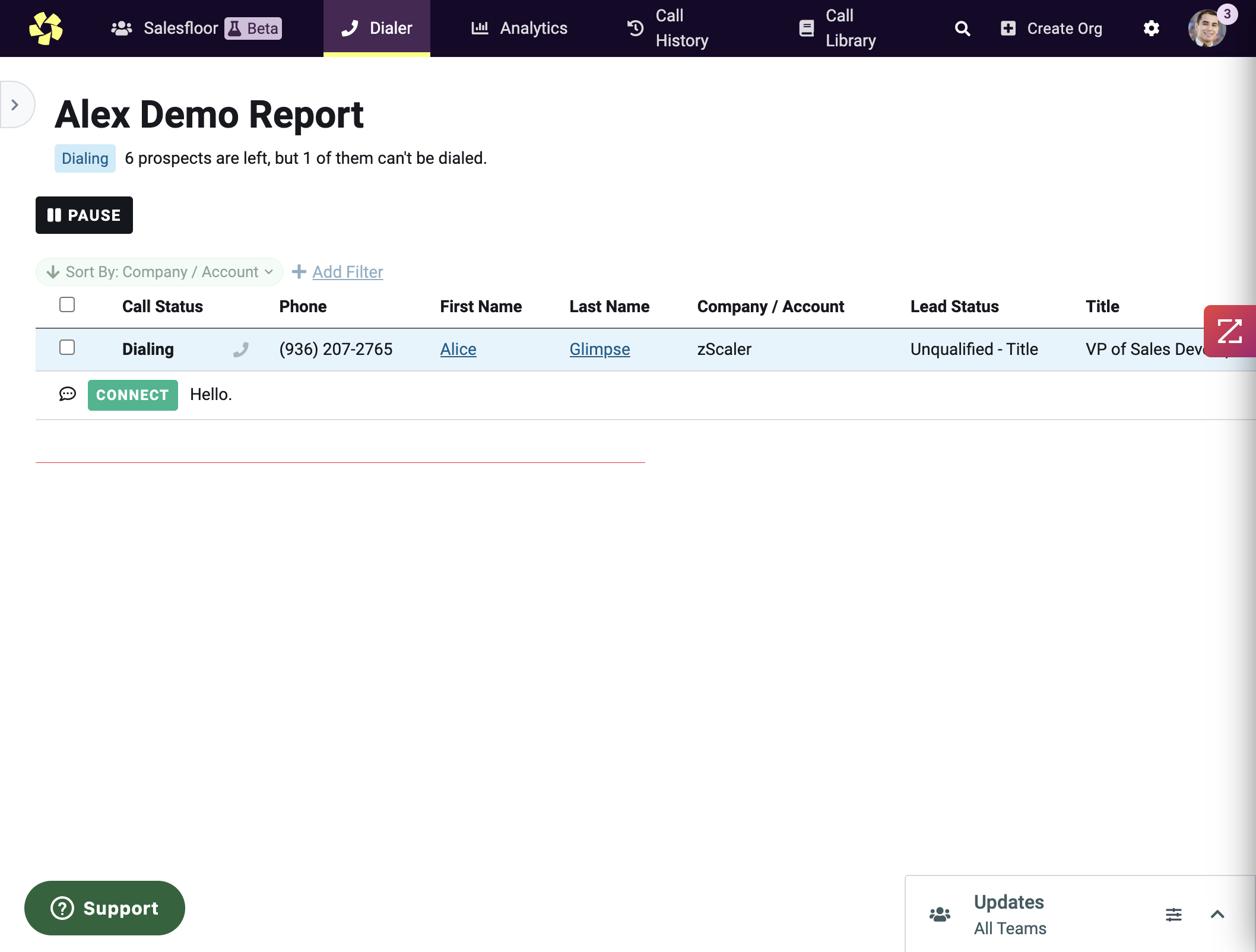1256x952 pixels.
Task: Click the Lead Status column header
Action: pyautogui.click(x=954, y=306)
